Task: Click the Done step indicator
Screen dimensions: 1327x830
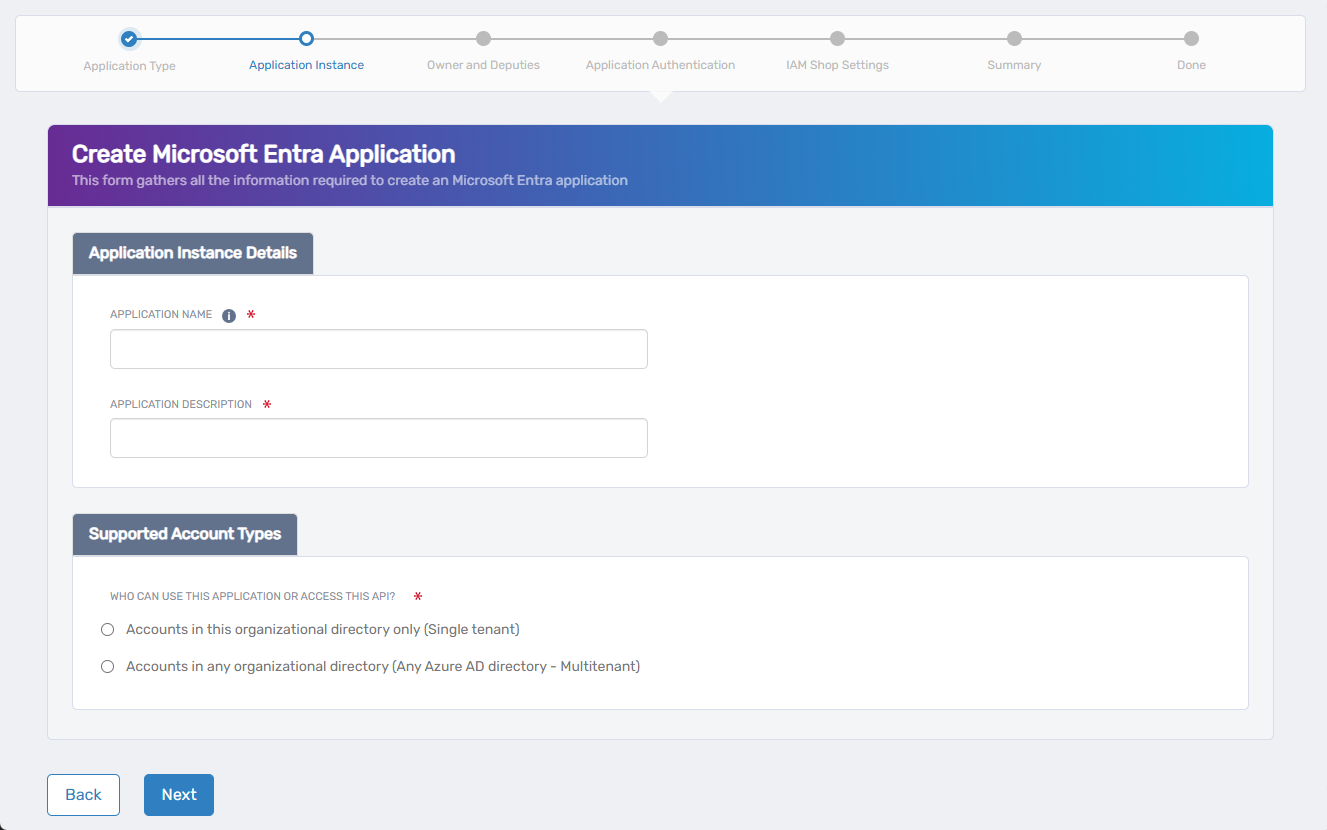Action: point(1191,40)
